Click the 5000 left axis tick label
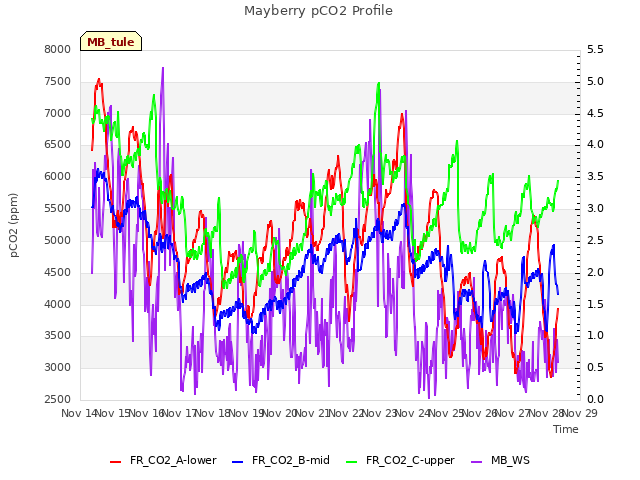Image resolution: width=640 pixels, height=480 pixels. point(58,240)
